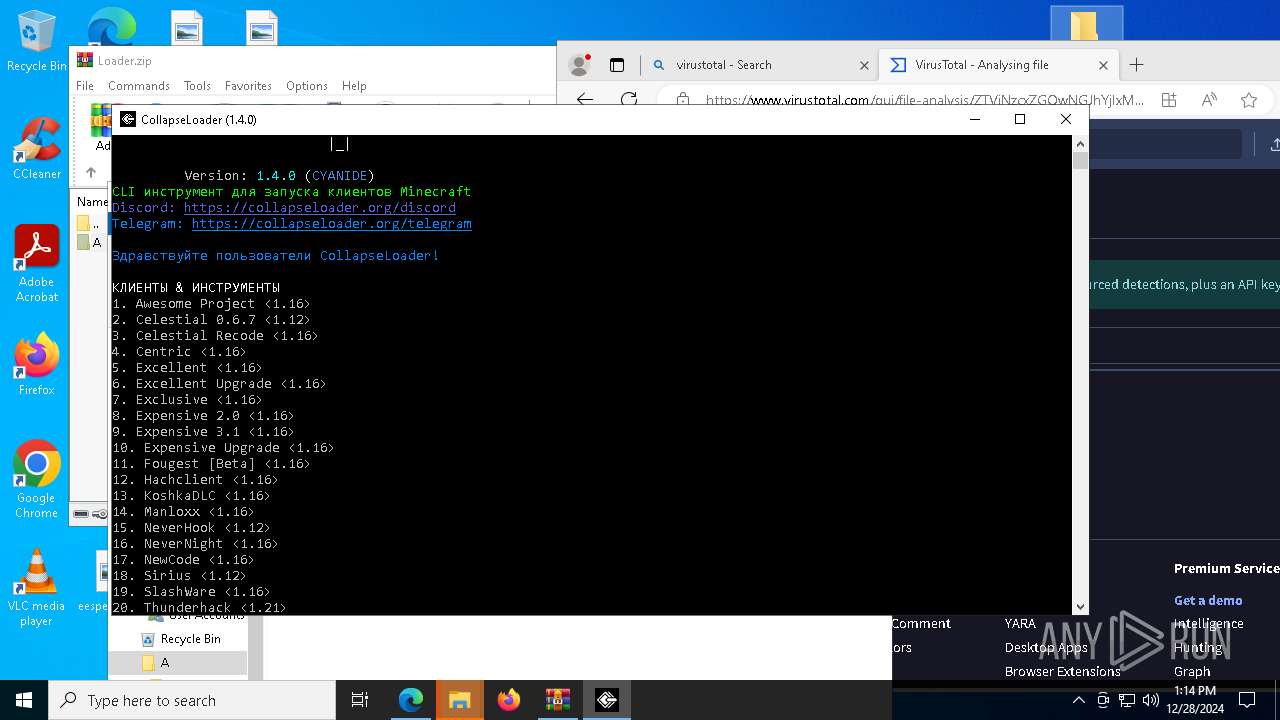1280x720 pixels.
Task: Launch Firefox from the desktop shortcut
Action: tap(36, 364)
